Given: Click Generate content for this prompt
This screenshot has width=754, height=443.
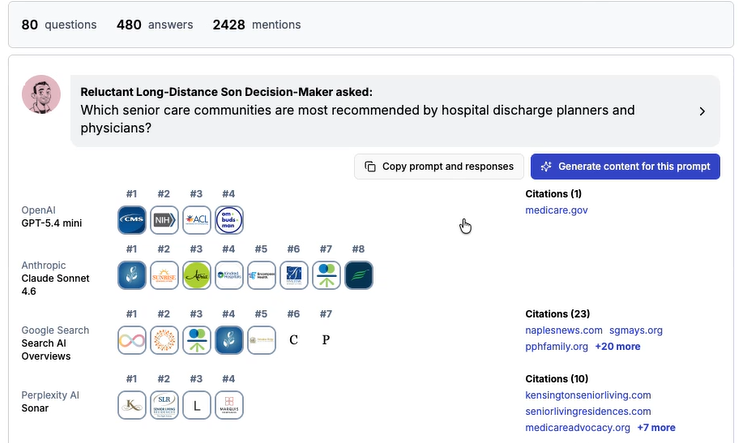Looking at the screenshot, I should [625, 166].
